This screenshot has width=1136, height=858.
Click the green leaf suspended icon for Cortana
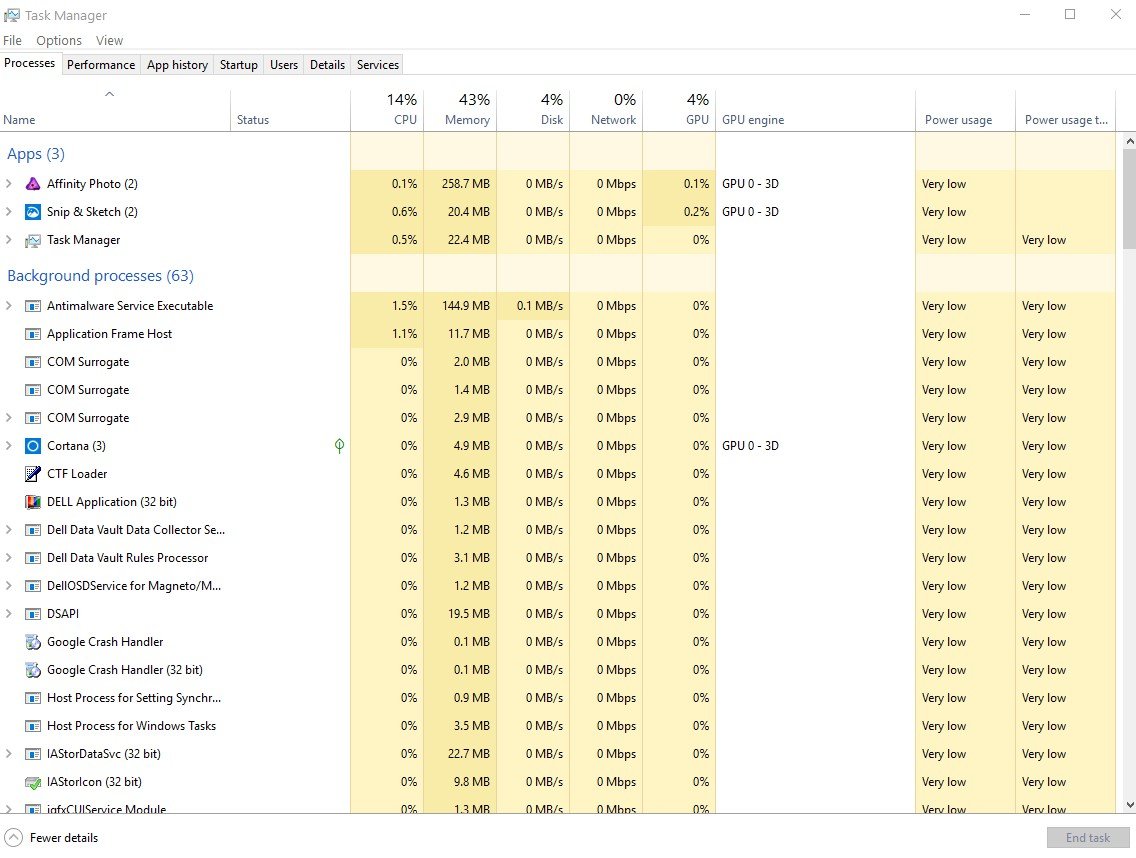coord(339,446)
